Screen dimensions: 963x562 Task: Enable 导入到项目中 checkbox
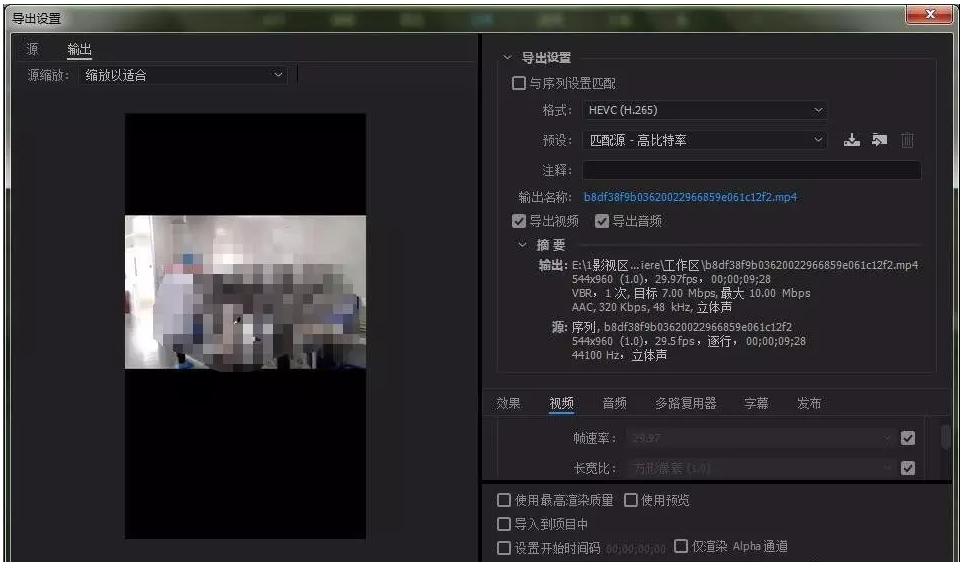coord(504,524)
